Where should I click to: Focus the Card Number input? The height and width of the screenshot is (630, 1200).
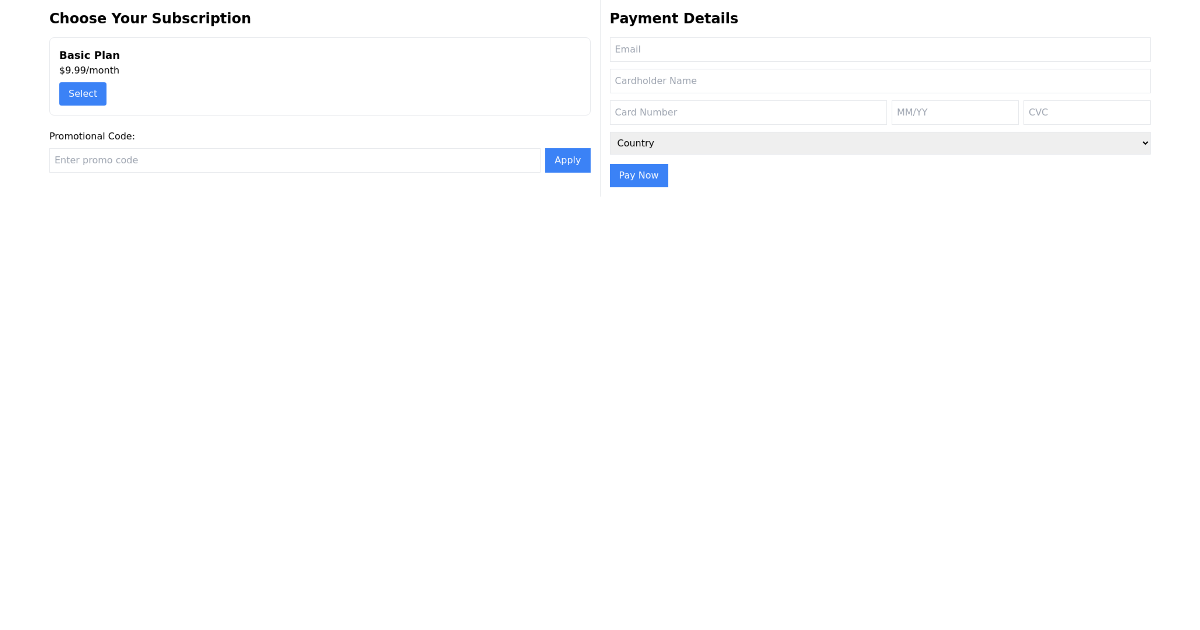[x=748, y=112]
